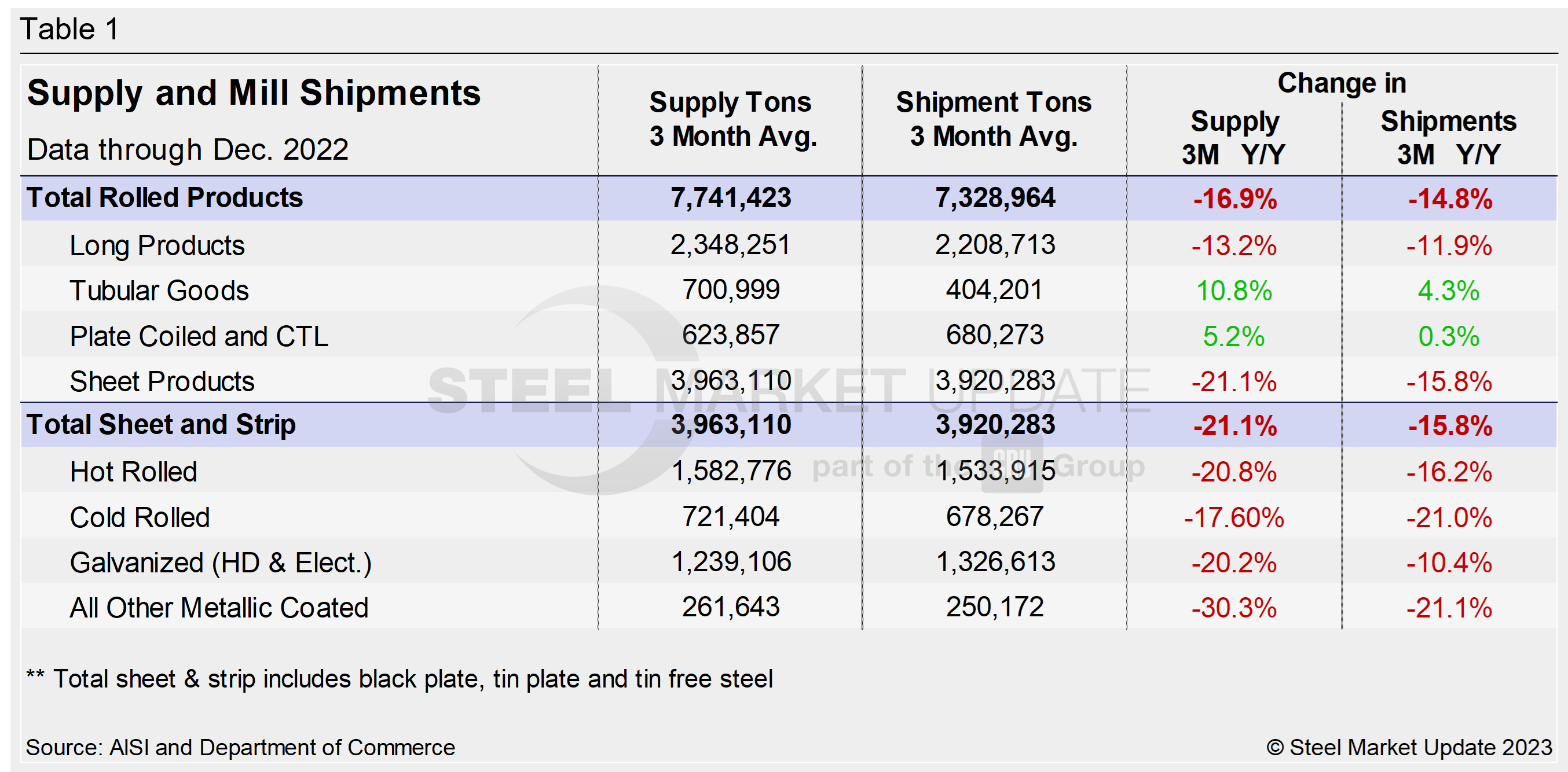This screenshot has height=772, width=1568.
Task: Click Plate Coiled shipment tons value 680,273
Action: [x=995, y=335]
